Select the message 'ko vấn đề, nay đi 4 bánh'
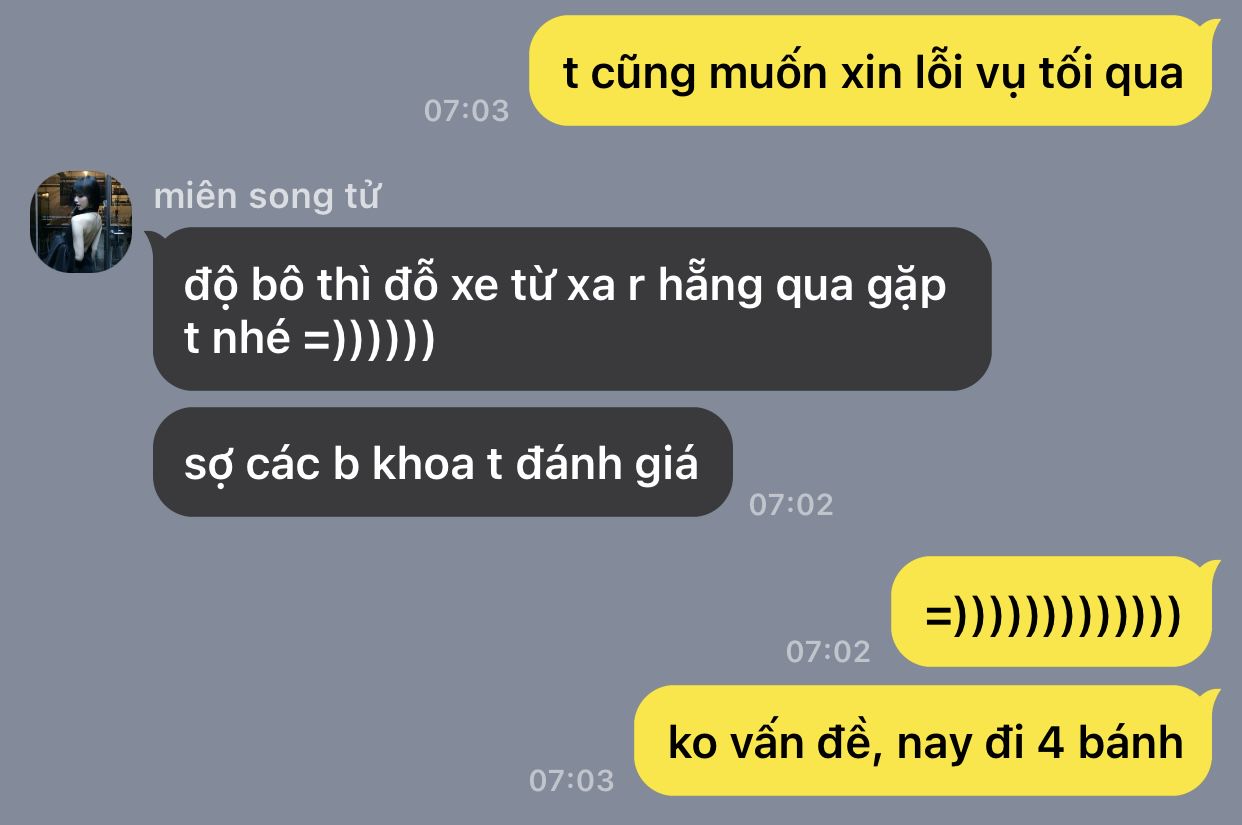The height and width of the screenshot is (825, 1242). [927, 741]
